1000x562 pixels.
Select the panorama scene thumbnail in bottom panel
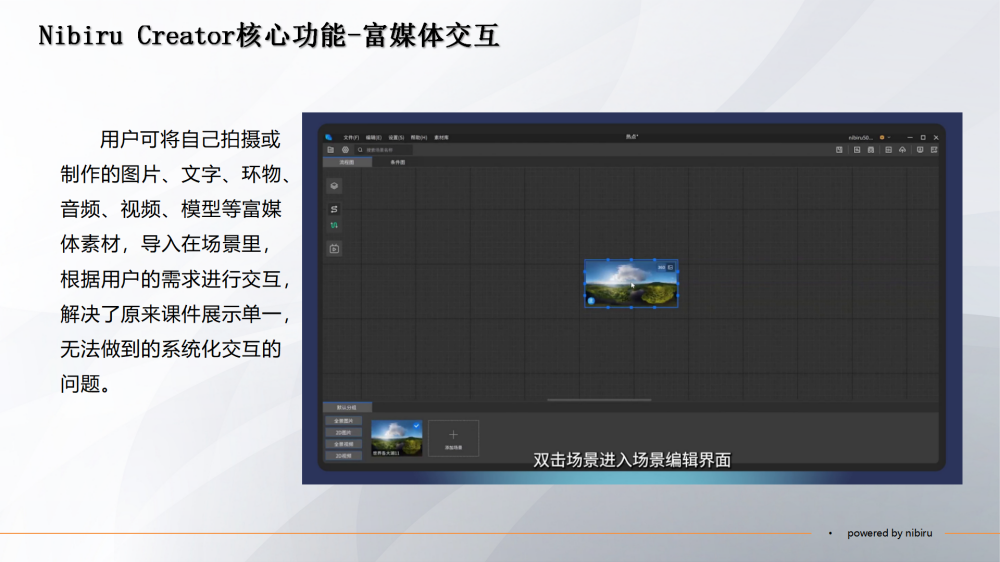point(397,438)
